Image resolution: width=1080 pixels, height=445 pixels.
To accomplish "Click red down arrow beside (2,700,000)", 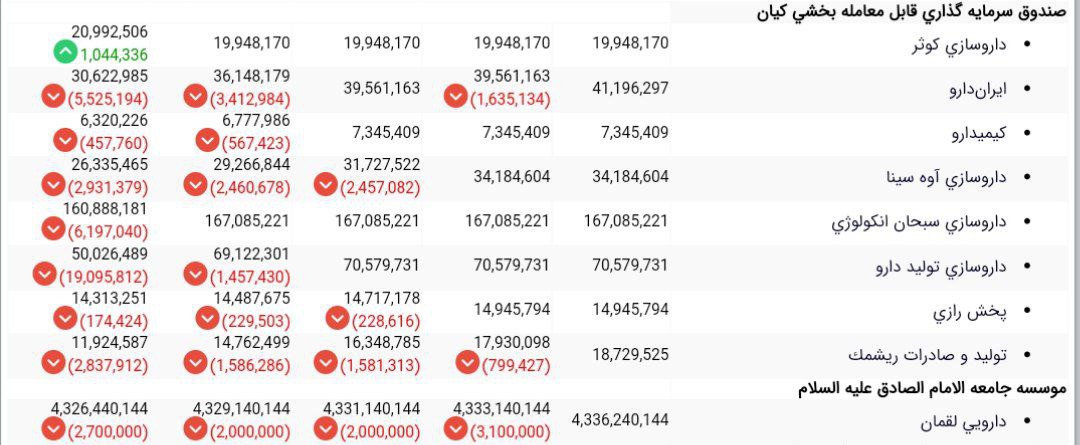I will (x=53, y=429).
